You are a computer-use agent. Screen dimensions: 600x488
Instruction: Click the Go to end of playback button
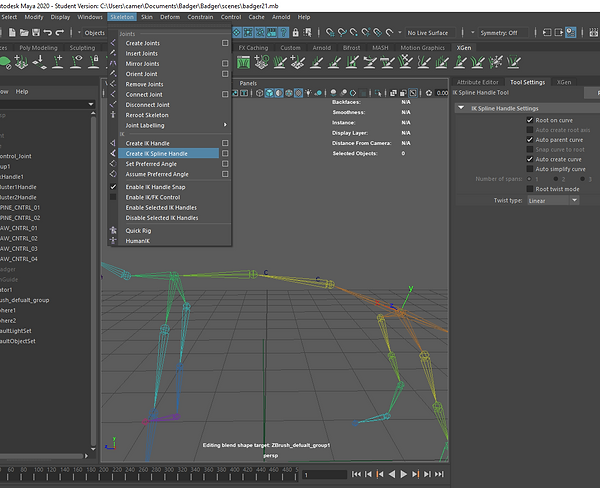click(x=439, y=474)
